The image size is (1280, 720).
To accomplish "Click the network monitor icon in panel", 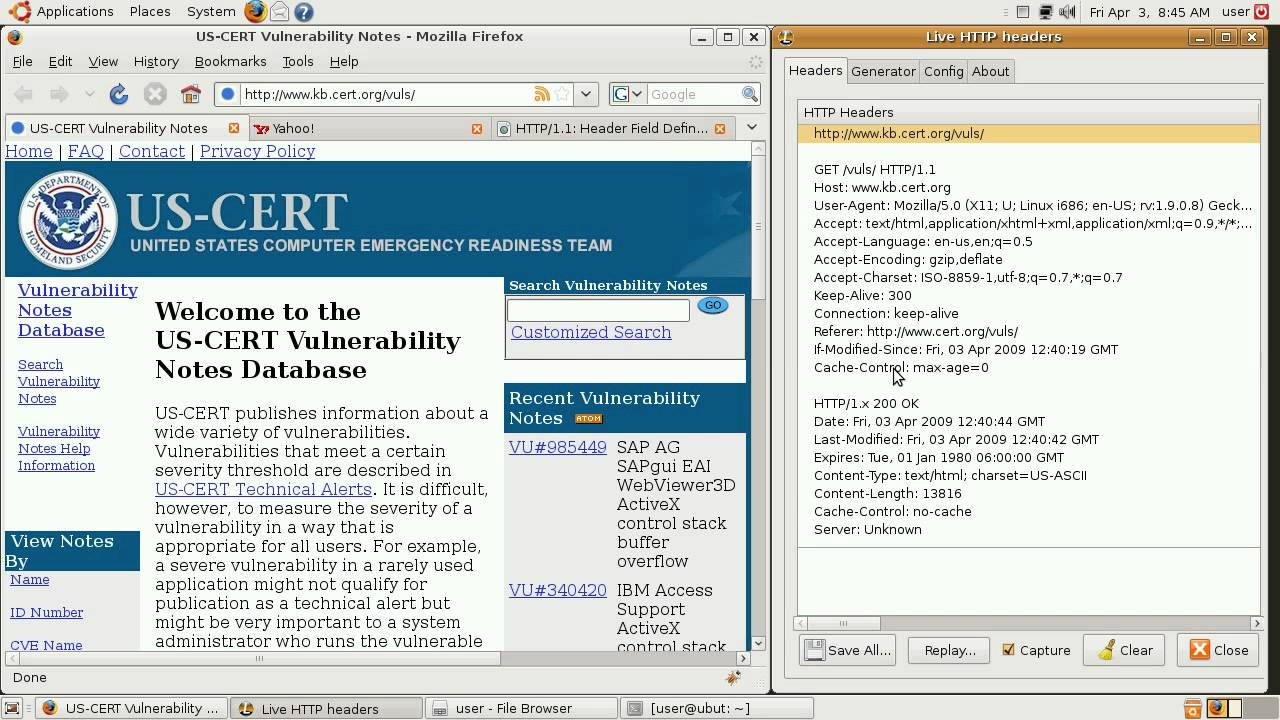I will [x=1046, y=12].
